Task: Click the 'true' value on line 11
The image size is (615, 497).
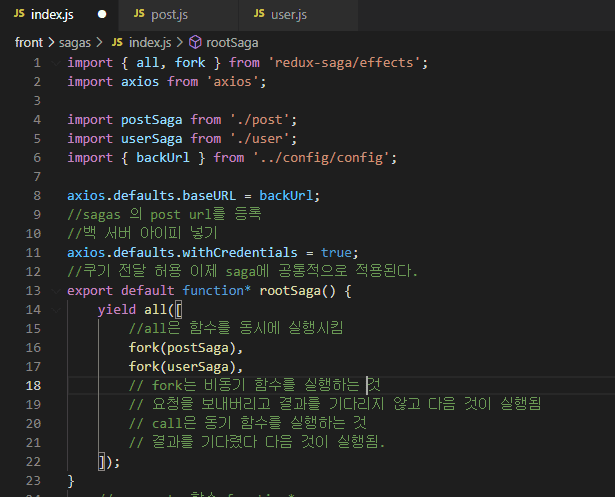Action: point(337,253)
